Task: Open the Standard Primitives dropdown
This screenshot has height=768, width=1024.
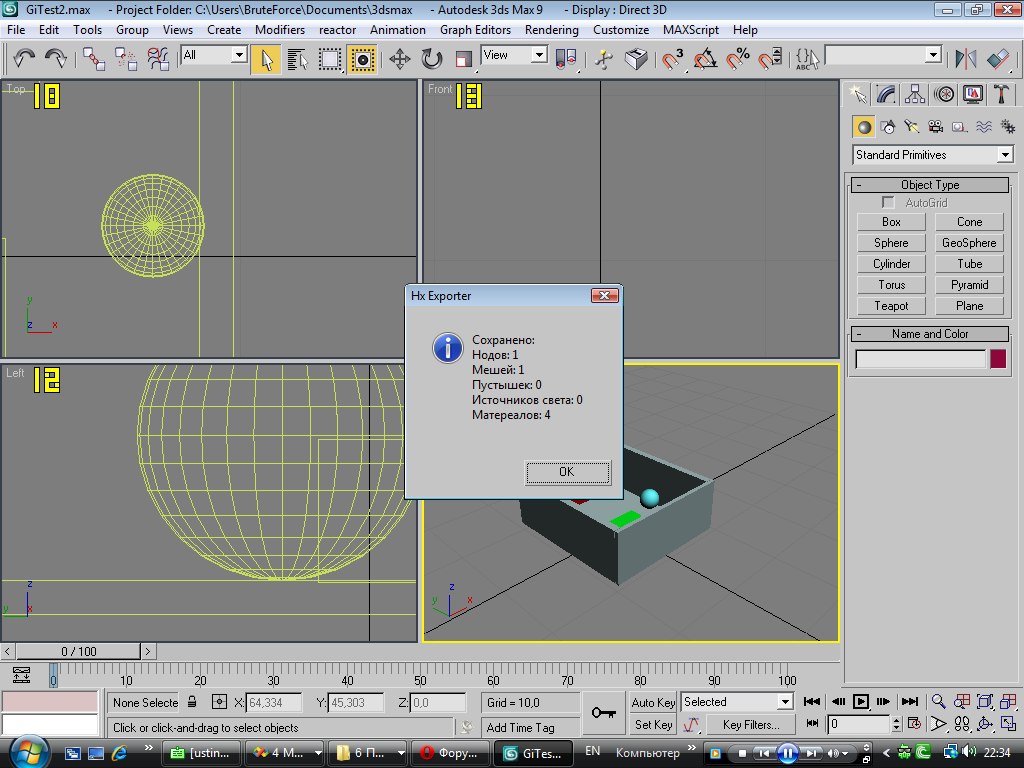Action: click(x=1004, y=155)
